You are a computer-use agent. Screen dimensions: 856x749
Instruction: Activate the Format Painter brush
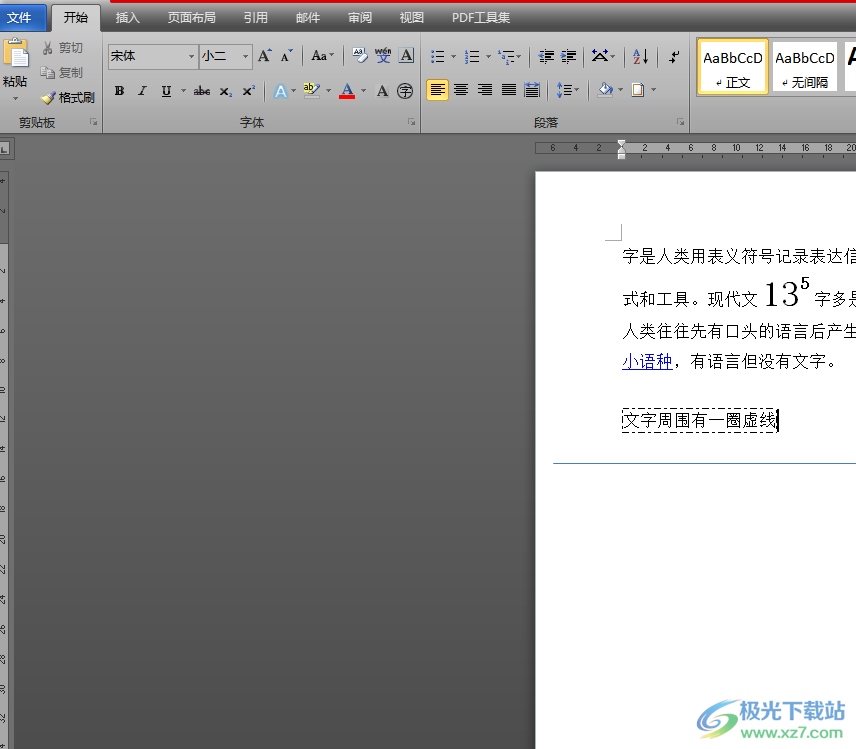pos(68,98)
